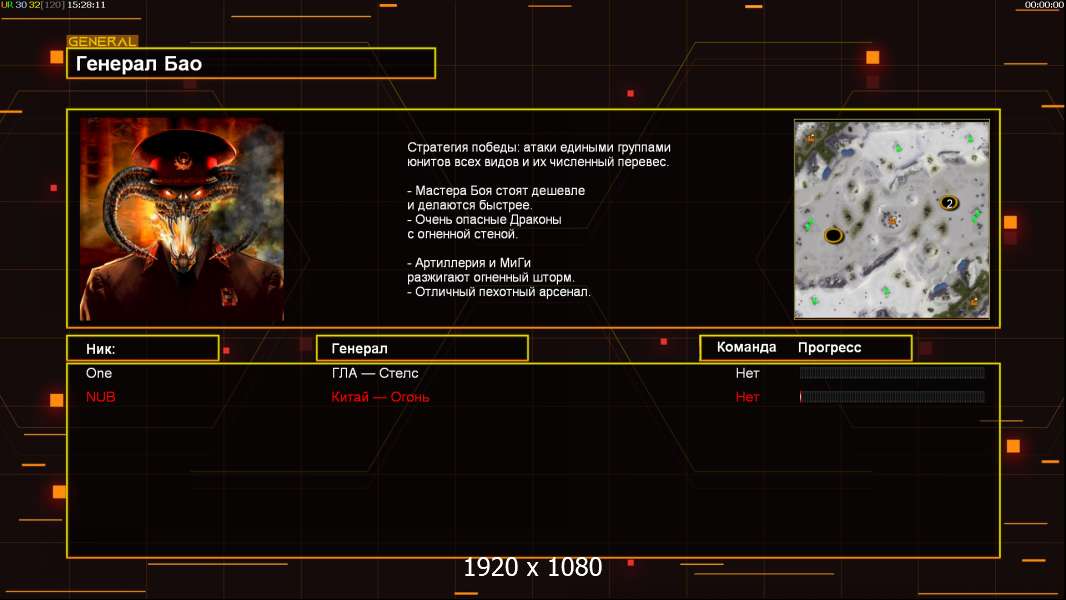Image resolution: width=1066 pixels, height=600 pixels.
Task: Click the orange building icon in minimap's top-left corner
Action: 810,139
